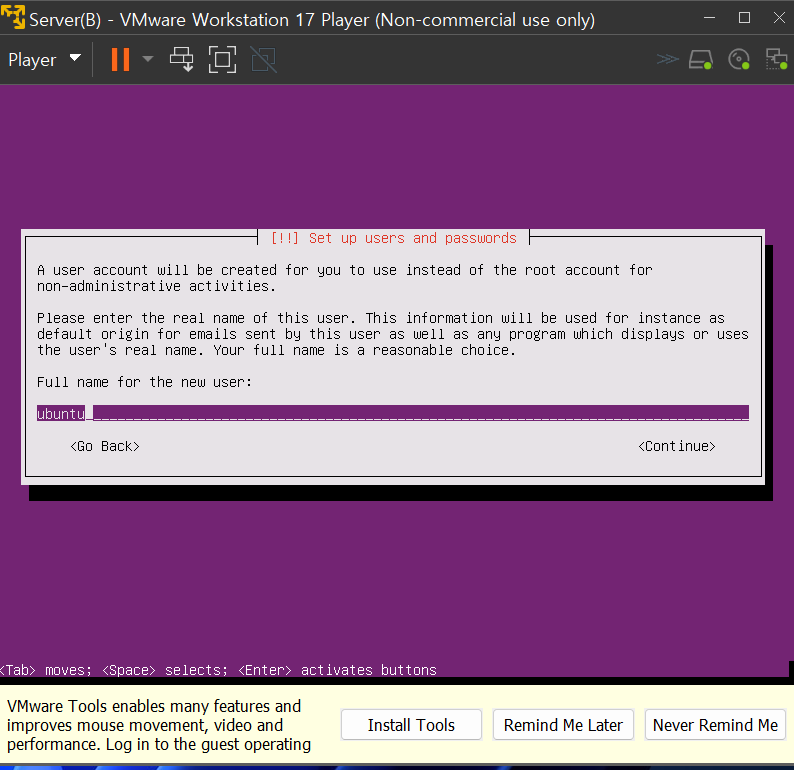Screen dimensions: 794x770
Task: Open the CD/DVD drive device icon
Action: (x=739, y=59)
